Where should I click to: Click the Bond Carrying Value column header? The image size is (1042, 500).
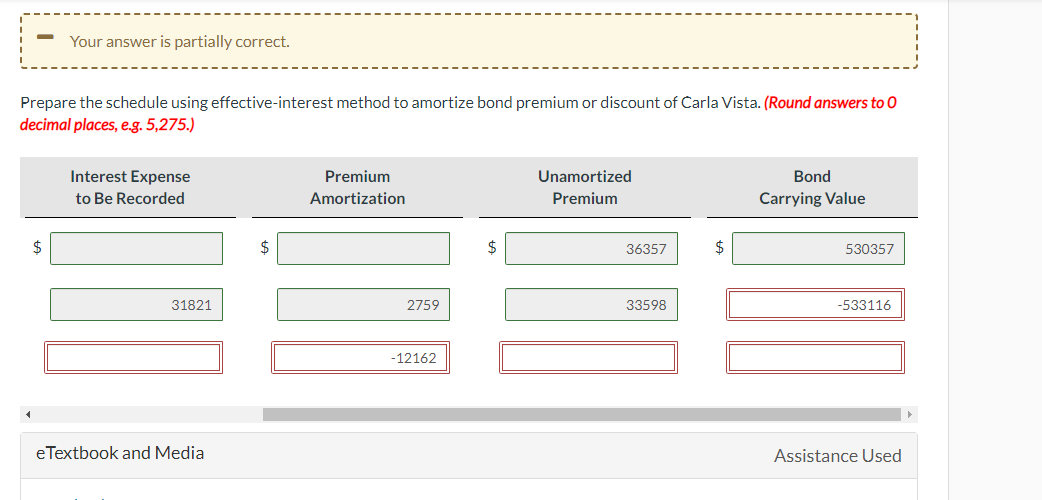[812, 187]
